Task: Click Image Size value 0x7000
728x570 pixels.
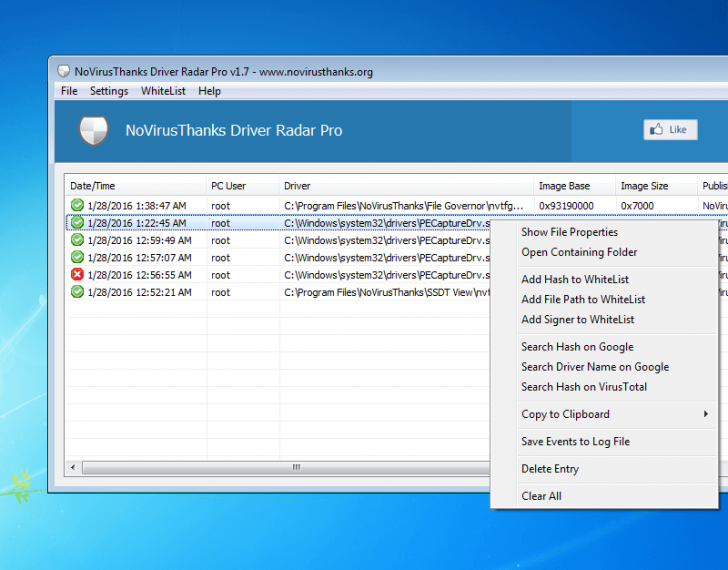Action: click(637, 206)
